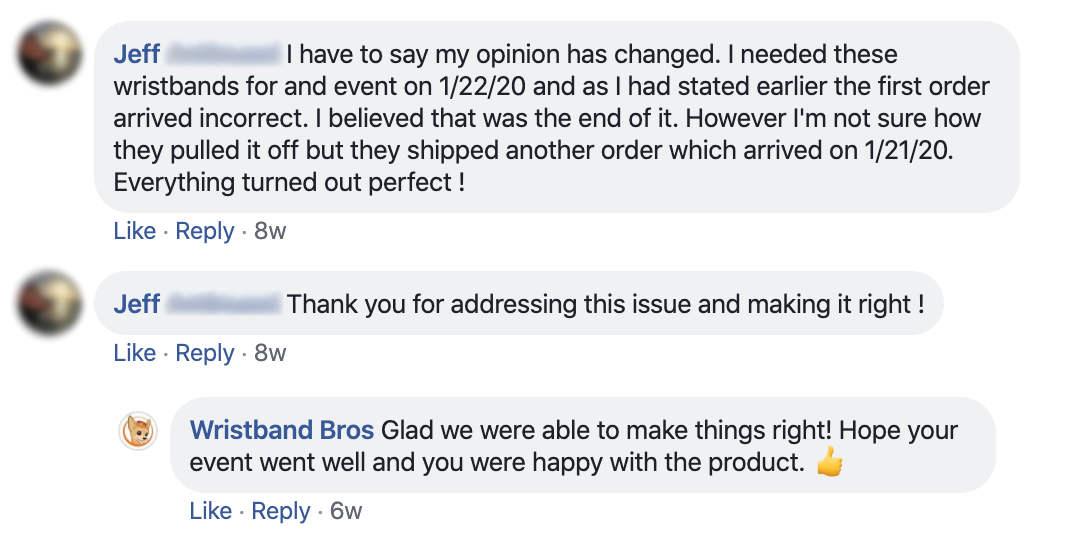The image size is (1082, 546).
Task: Reply to Jeff's comment about his changed opinion
Action: (205, 231)
